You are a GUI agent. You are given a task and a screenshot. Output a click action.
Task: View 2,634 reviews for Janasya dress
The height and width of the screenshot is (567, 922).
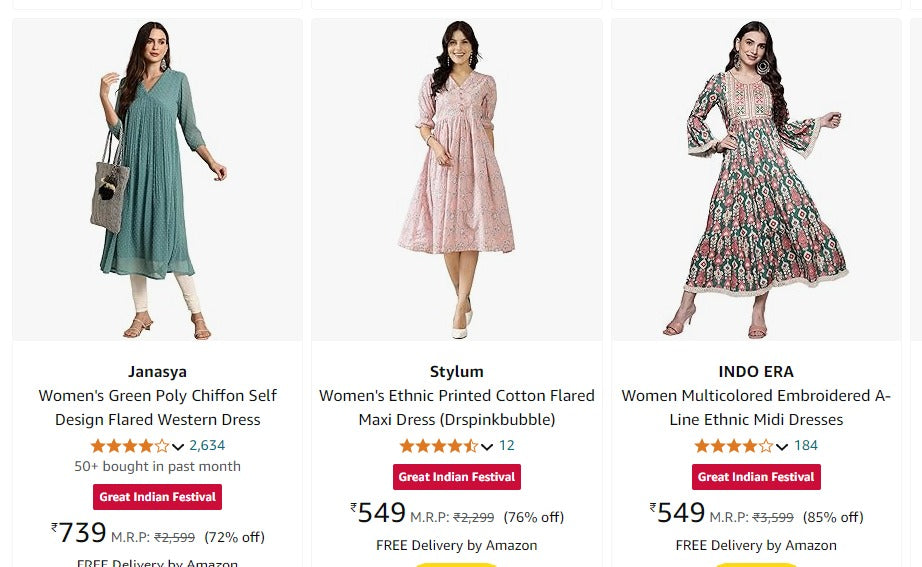(x=207, y=446)
